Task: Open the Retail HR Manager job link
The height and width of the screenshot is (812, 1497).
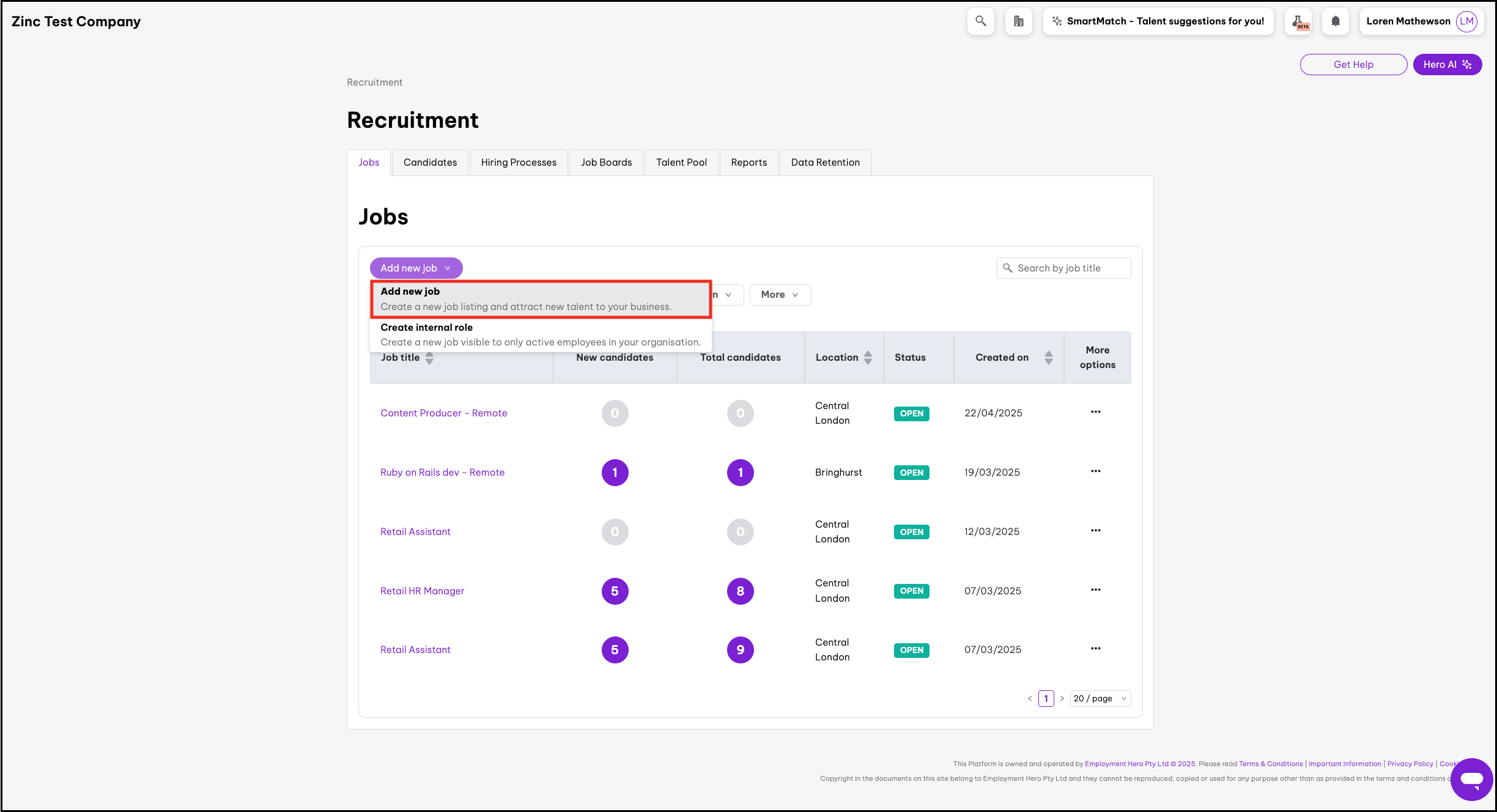Action: tap(422, 591)
